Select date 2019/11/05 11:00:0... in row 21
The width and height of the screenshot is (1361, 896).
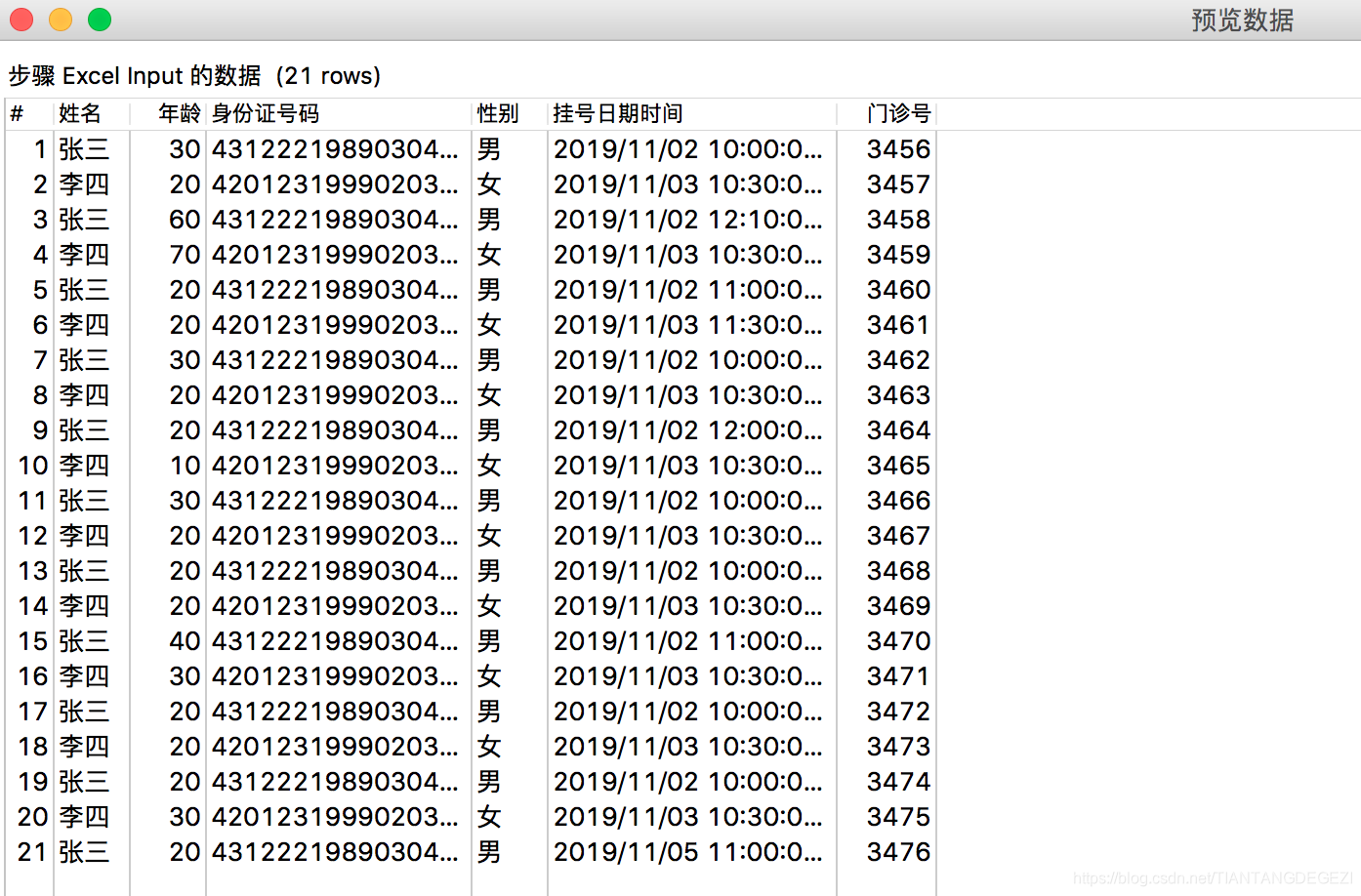[x=688, y=852]
